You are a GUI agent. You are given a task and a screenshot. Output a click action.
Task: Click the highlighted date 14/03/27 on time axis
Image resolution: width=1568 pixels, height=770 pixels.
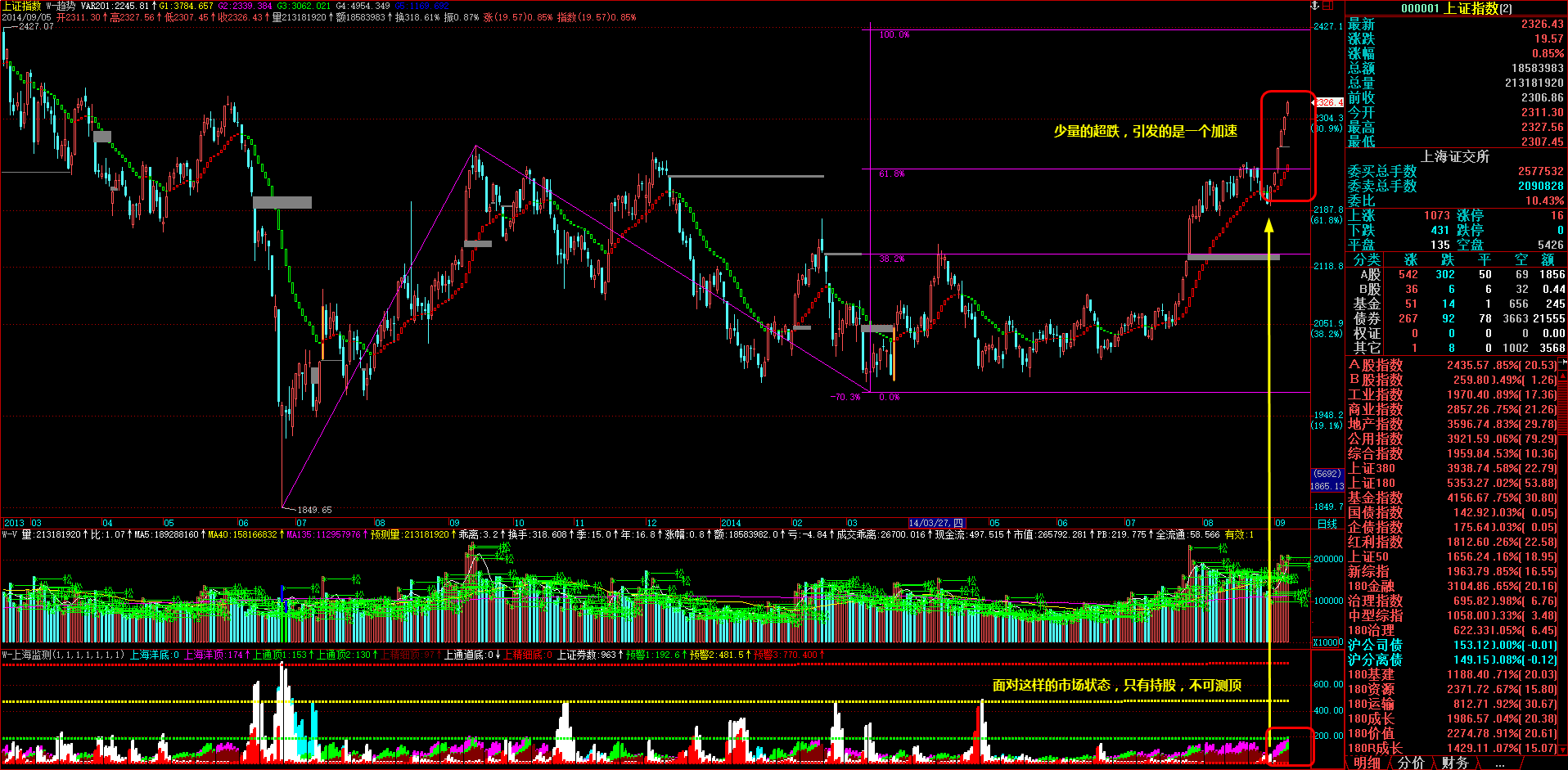coord(936,524)
